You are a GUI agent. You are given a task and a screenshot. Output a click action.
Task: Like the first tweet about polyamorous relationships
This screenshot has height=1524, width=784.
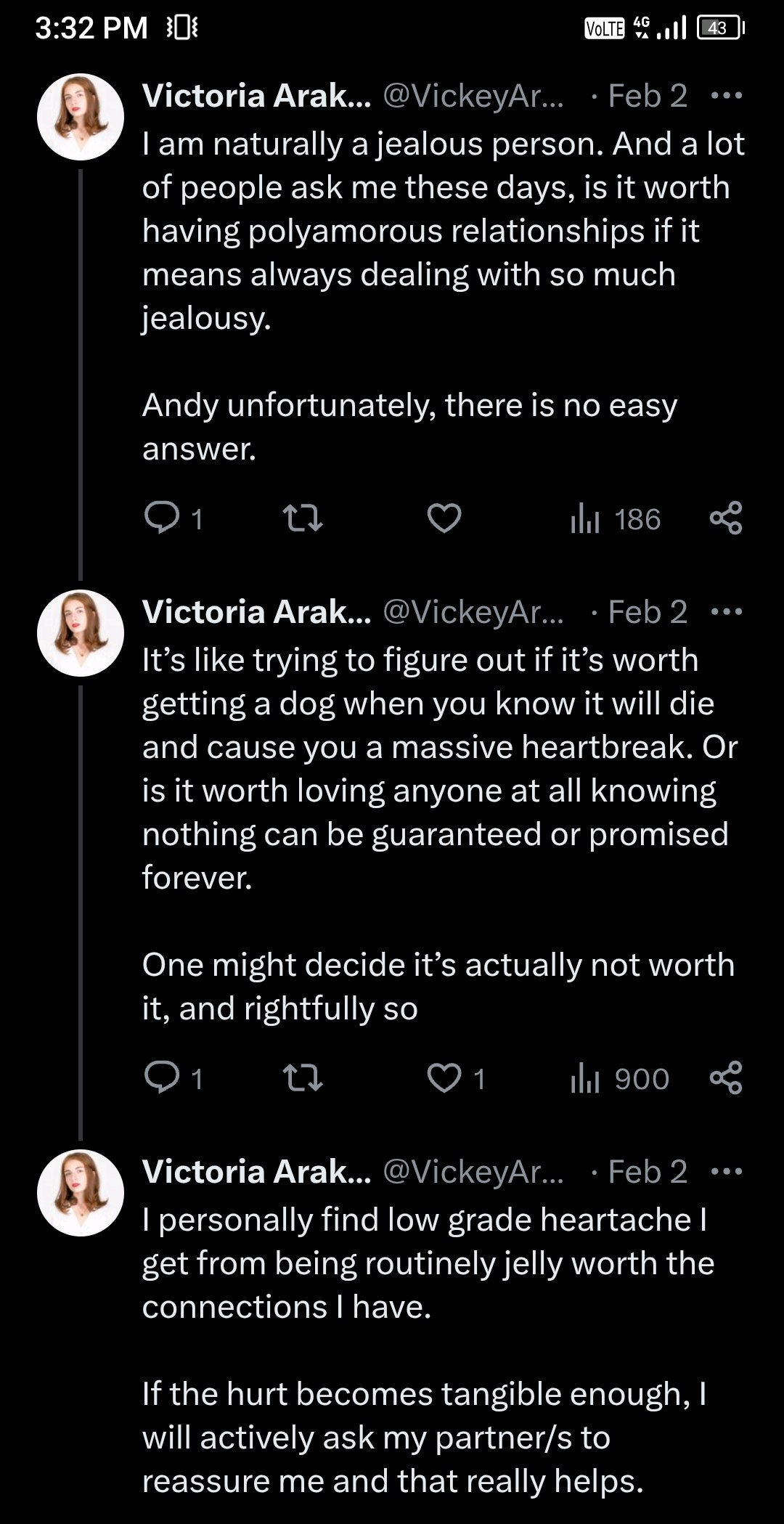(x=444, y=518)
